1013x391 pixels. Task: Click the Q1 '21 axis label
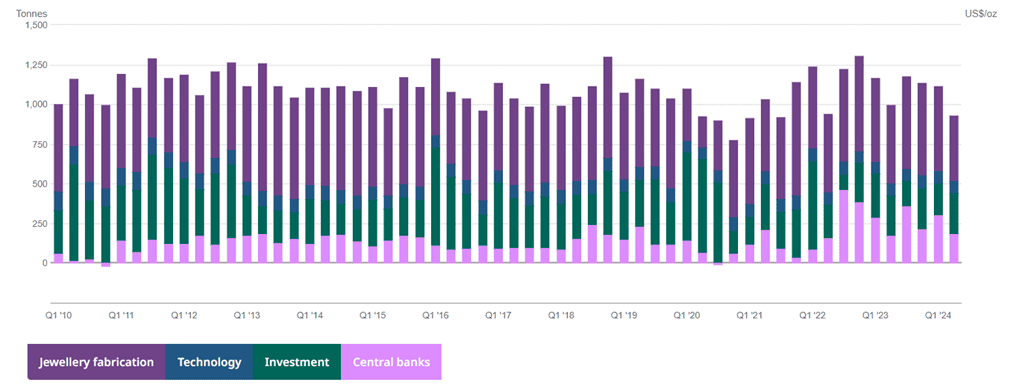[750, 315]
